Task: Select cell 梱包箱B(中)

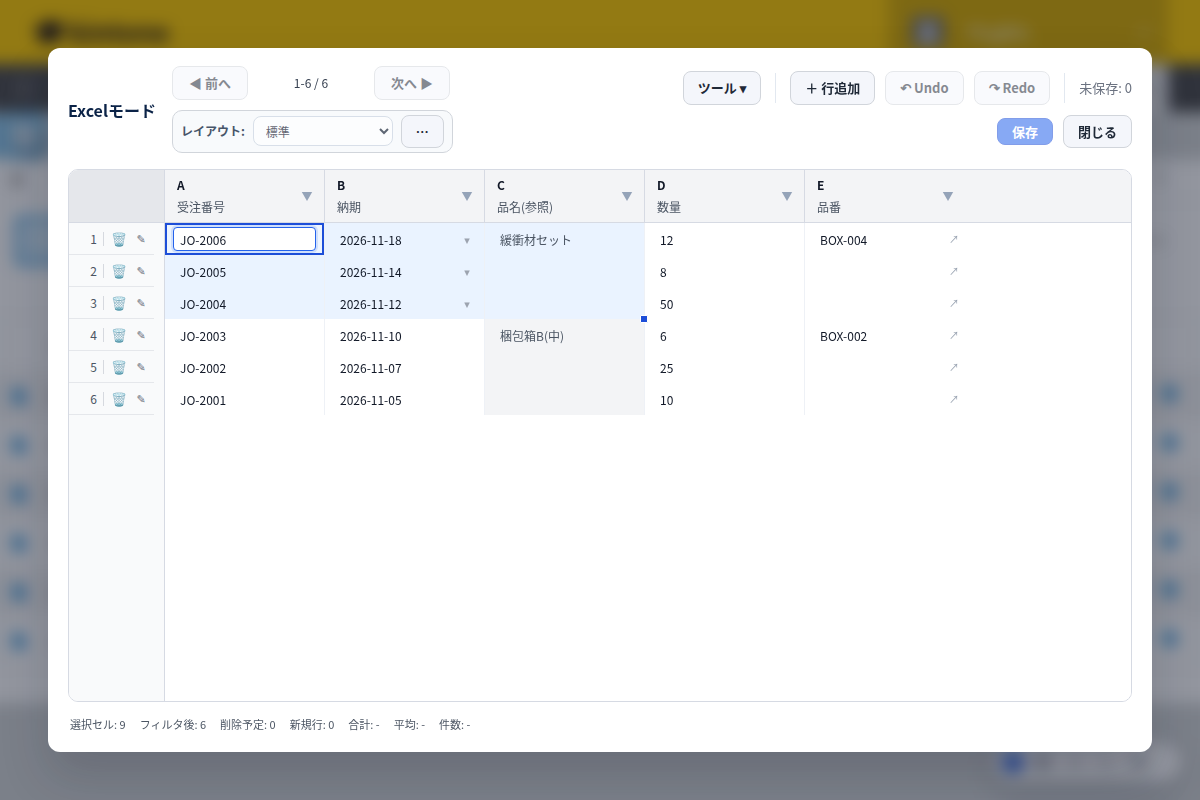Action: [x=565, y=336]
